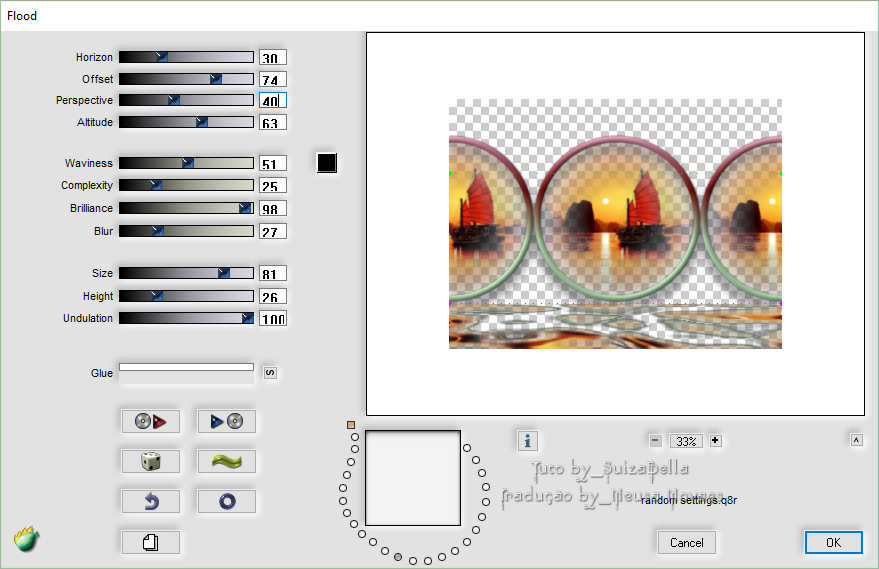
Task: Adjust the Perspective slider
Action: 186,100
